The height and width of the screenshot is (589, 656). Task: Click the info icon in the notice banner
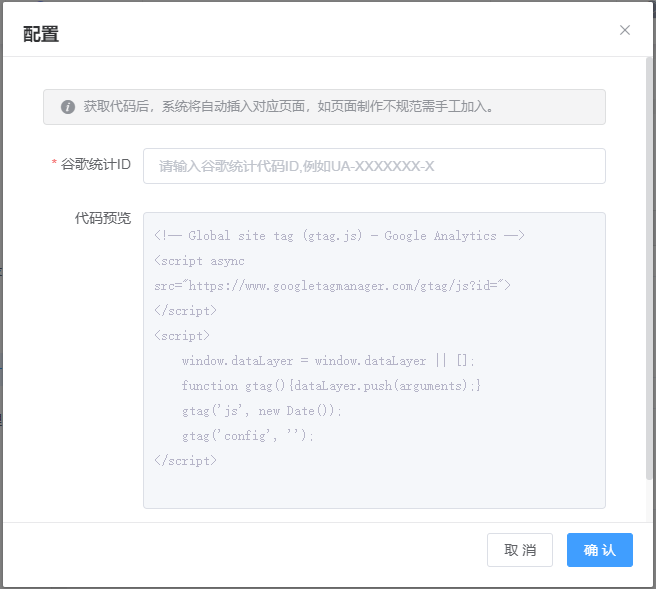tap(68, 107)
